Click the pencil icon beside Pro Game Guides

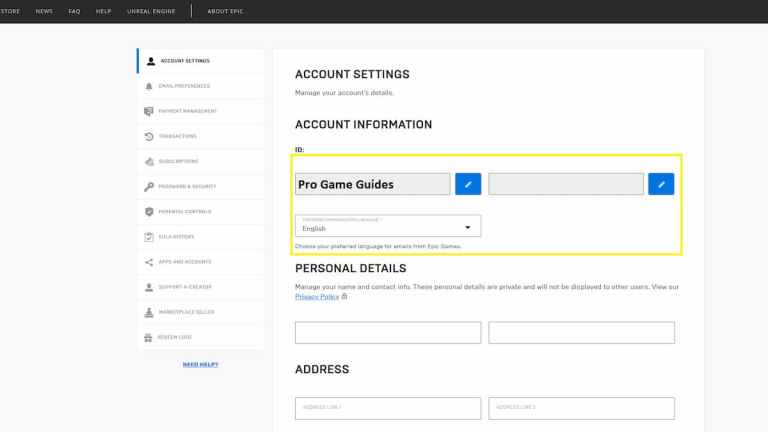point(468,184)
